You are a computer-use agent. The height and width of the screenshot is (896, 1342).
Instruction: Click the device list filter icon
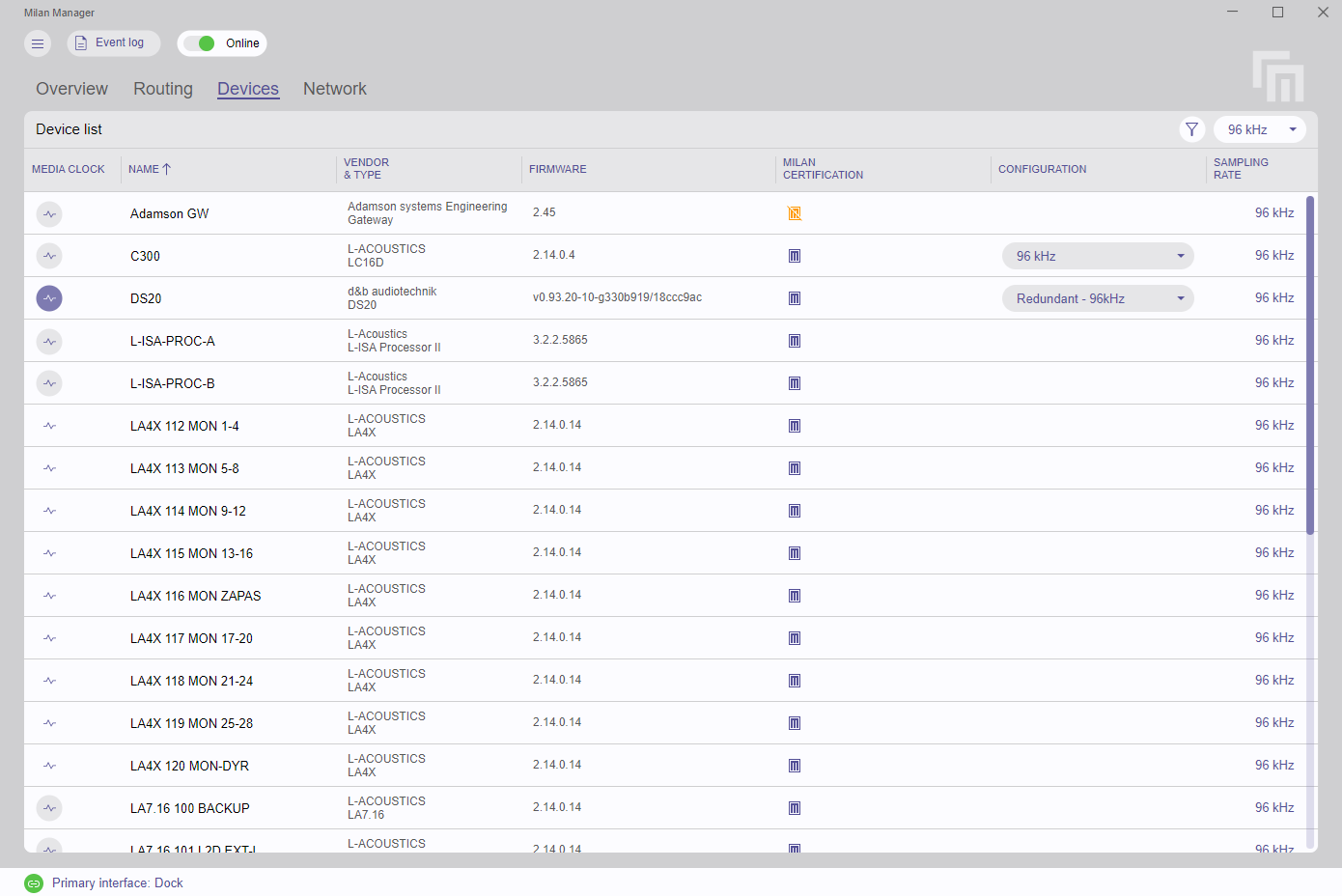click(x=1191, y=129)
